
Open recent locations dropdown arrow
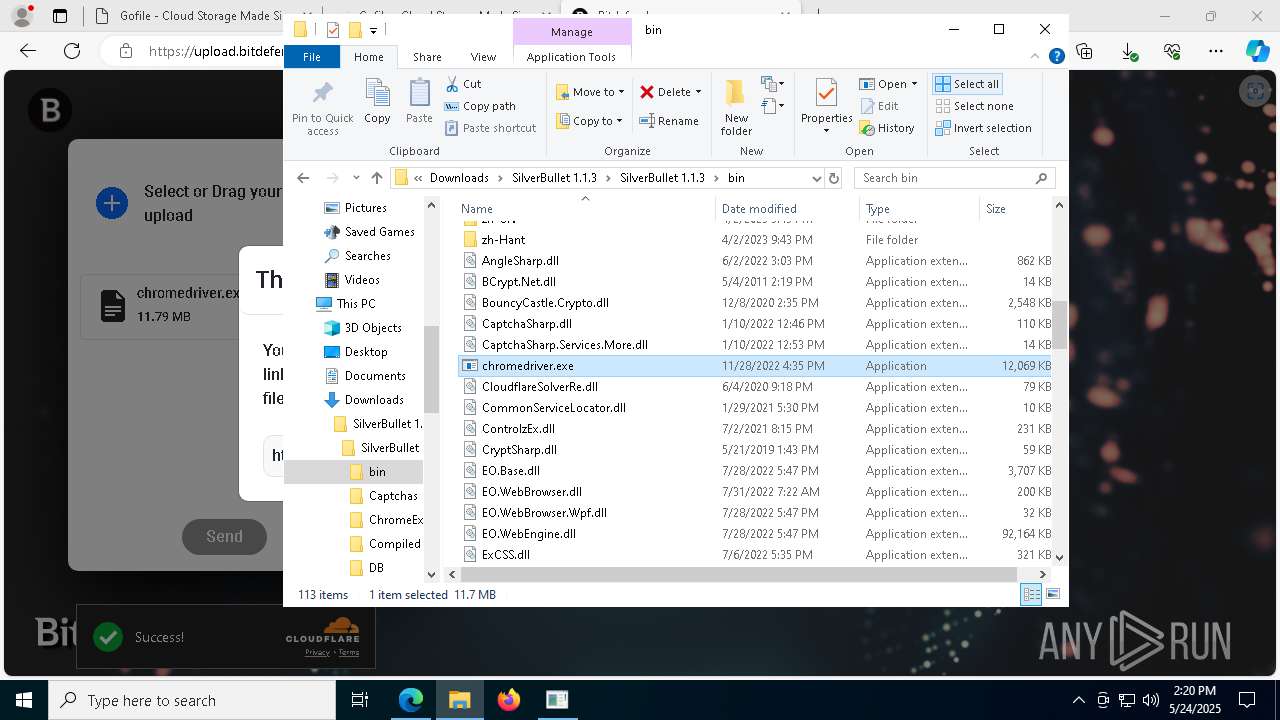(x=355, y=178)
